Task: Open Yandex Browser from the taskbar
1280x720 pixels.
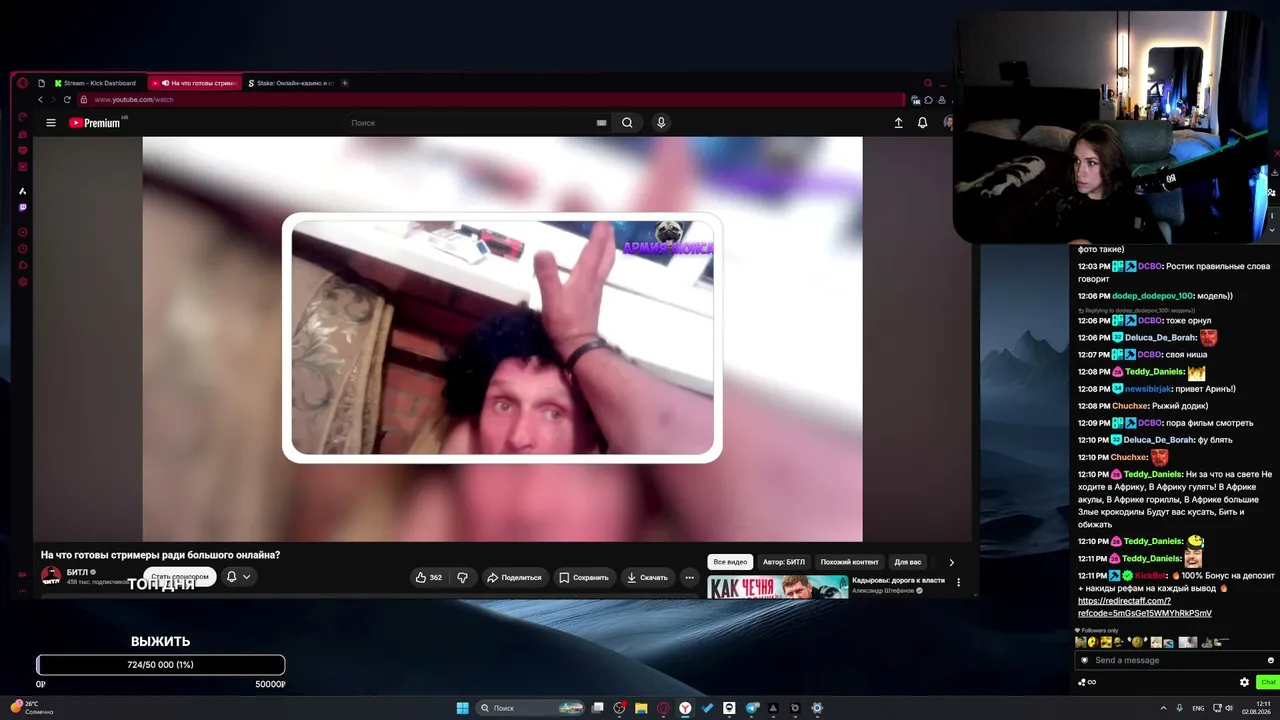Action: 685,708
